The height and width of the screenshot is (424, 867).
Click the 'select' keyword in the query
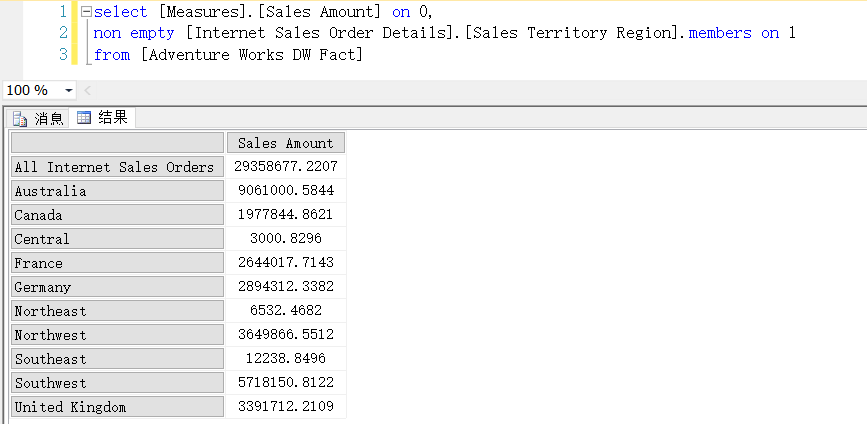[121, 12]
